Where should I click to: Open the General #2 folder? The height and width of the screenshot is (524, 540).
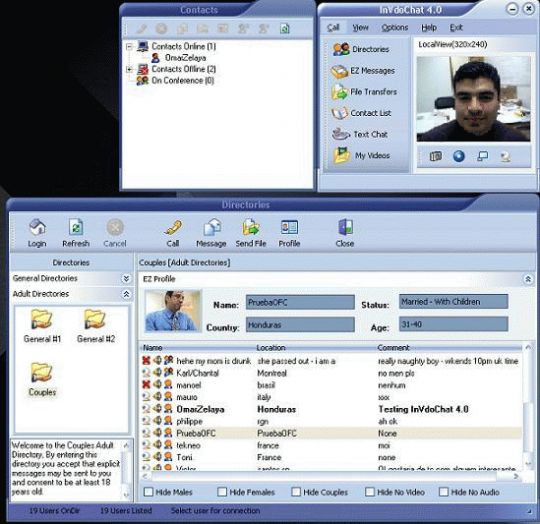pos(96,326)
